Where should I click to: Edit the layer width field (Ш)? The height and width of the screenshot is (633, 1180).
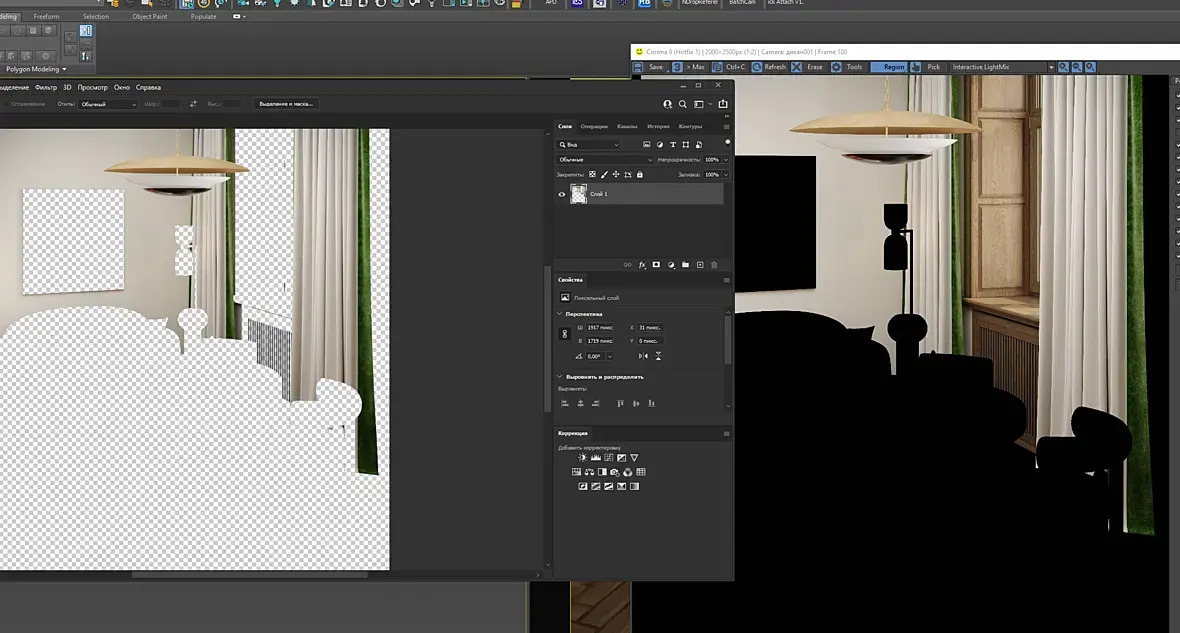click(x=600, y=327)
